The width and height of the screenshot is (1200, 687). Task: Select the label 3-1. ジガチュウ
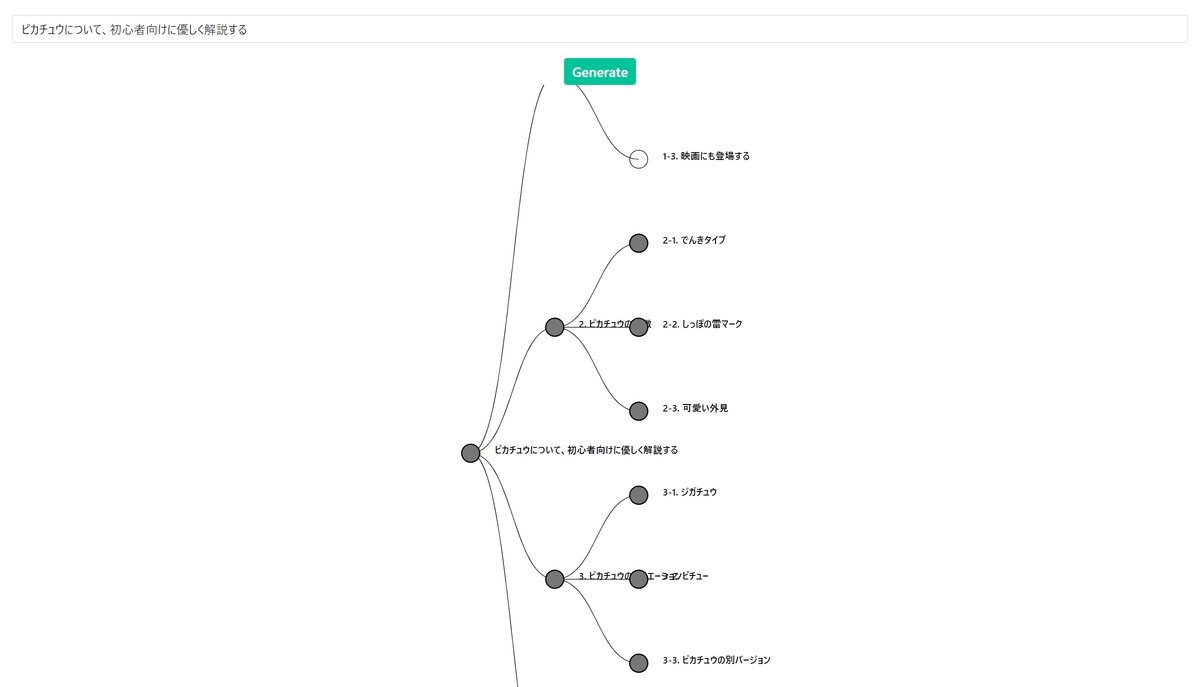pos(690,492)
